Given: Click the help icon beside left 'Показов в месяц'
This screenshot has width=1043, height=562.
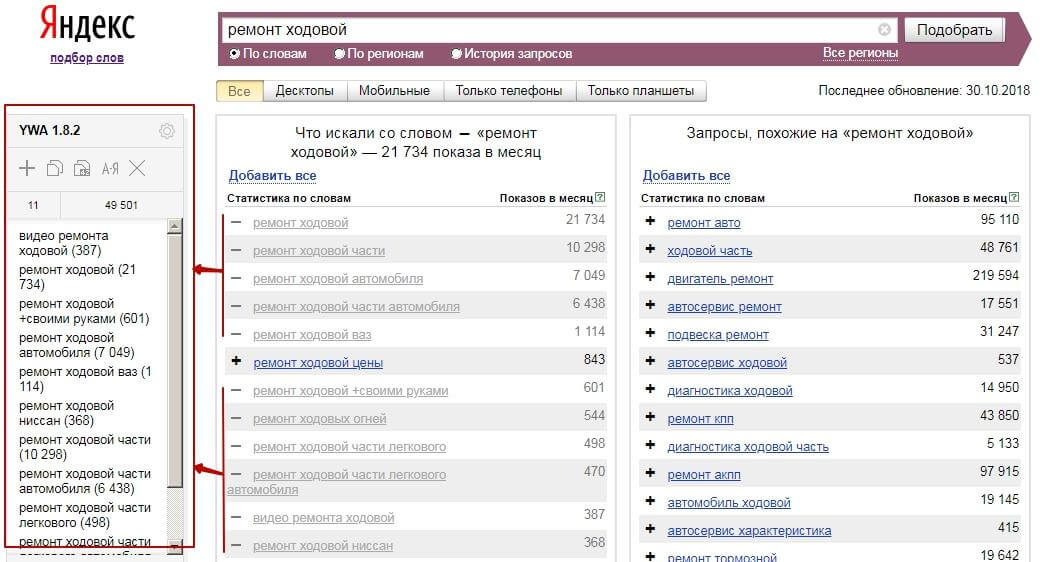Looking at the screenshot, I should pyautogui.click(x=600, y=198).
